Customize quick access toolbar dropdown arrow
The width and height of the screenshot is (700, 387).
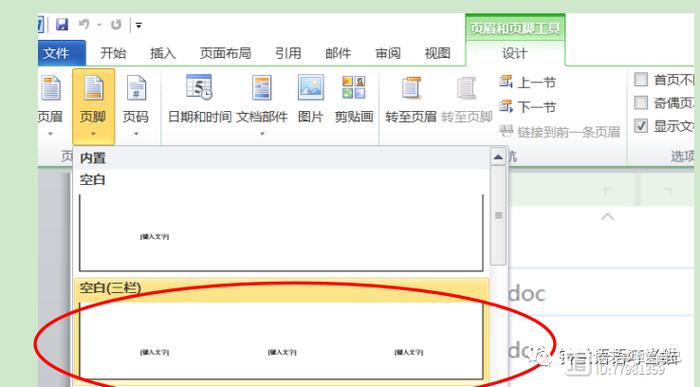[139, 25]
